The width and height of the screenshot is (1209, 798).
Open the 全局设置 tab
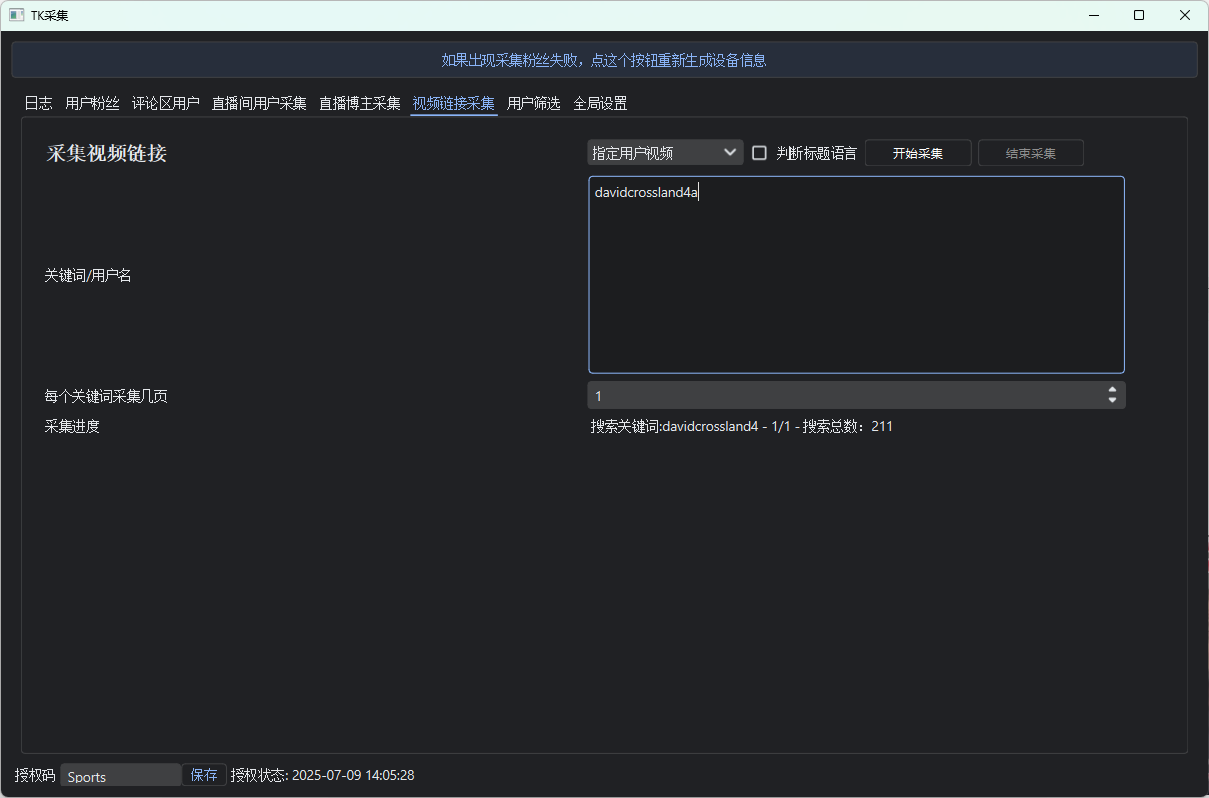tap(600, 103)
